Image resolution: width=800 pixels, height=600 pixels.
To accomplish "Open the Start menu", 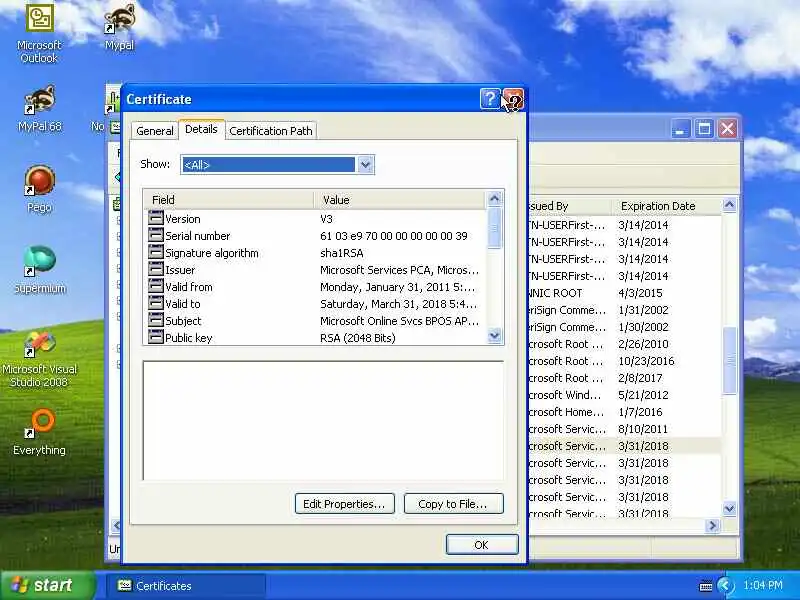I will pos(48,585).
